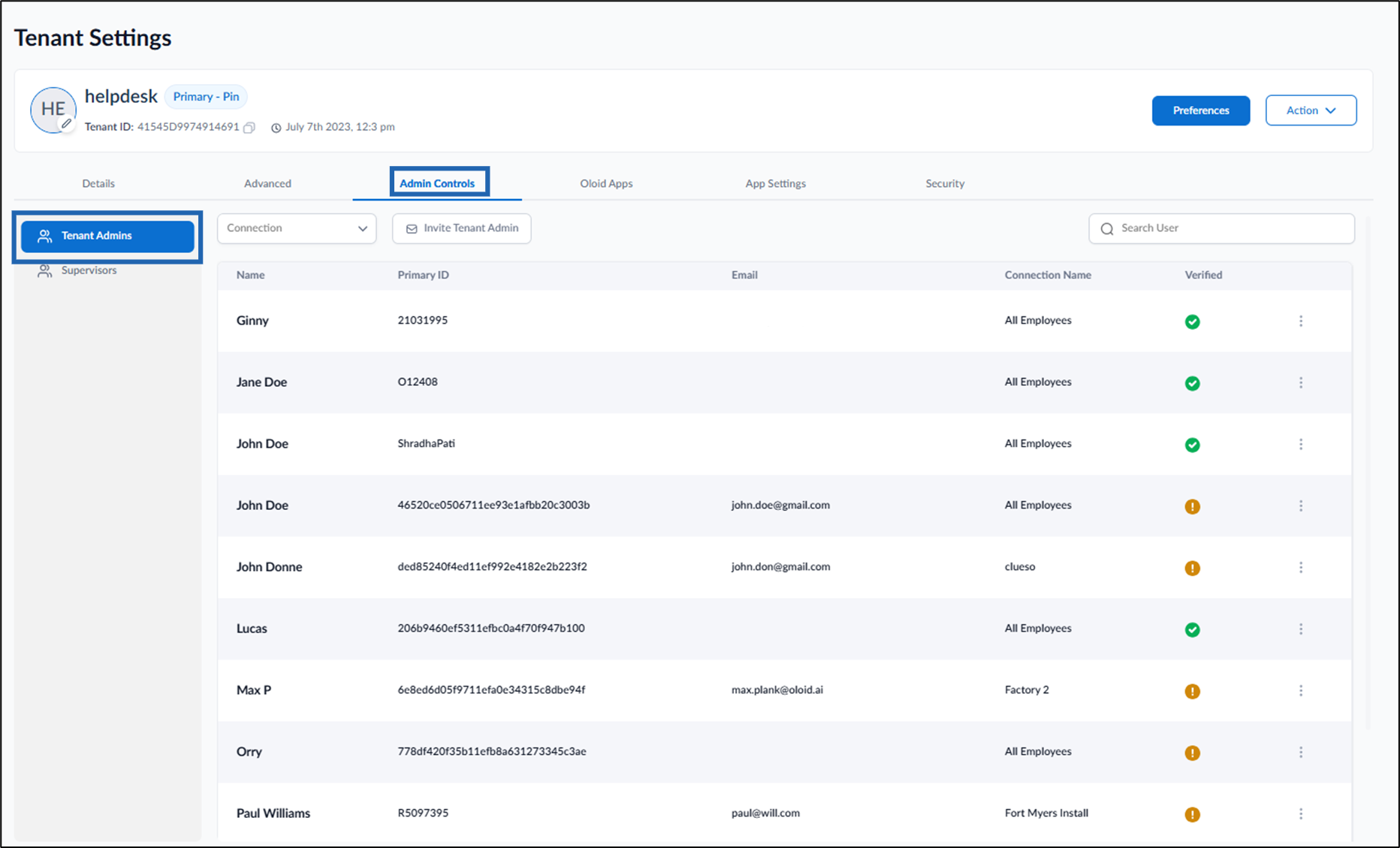This screenshot has width=1400, height=848.
Task: Edit the HE tenant avatar pencil icon
Action: click(67, 124)
